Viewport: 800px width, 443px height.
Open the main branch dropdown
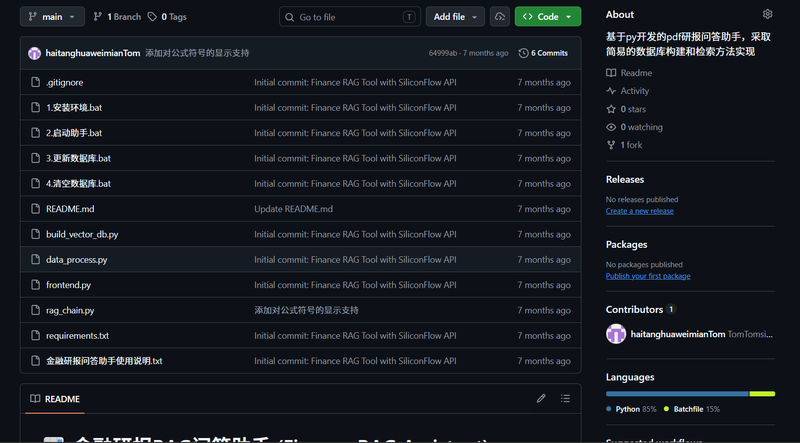point(52,17)
